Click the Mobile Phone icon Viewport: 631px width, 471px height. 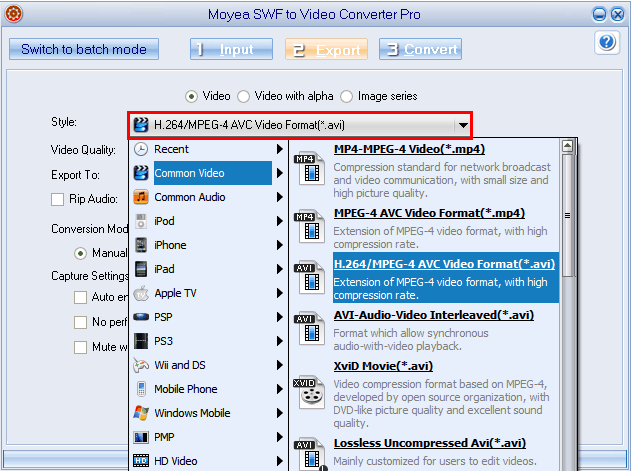(141, 389)
